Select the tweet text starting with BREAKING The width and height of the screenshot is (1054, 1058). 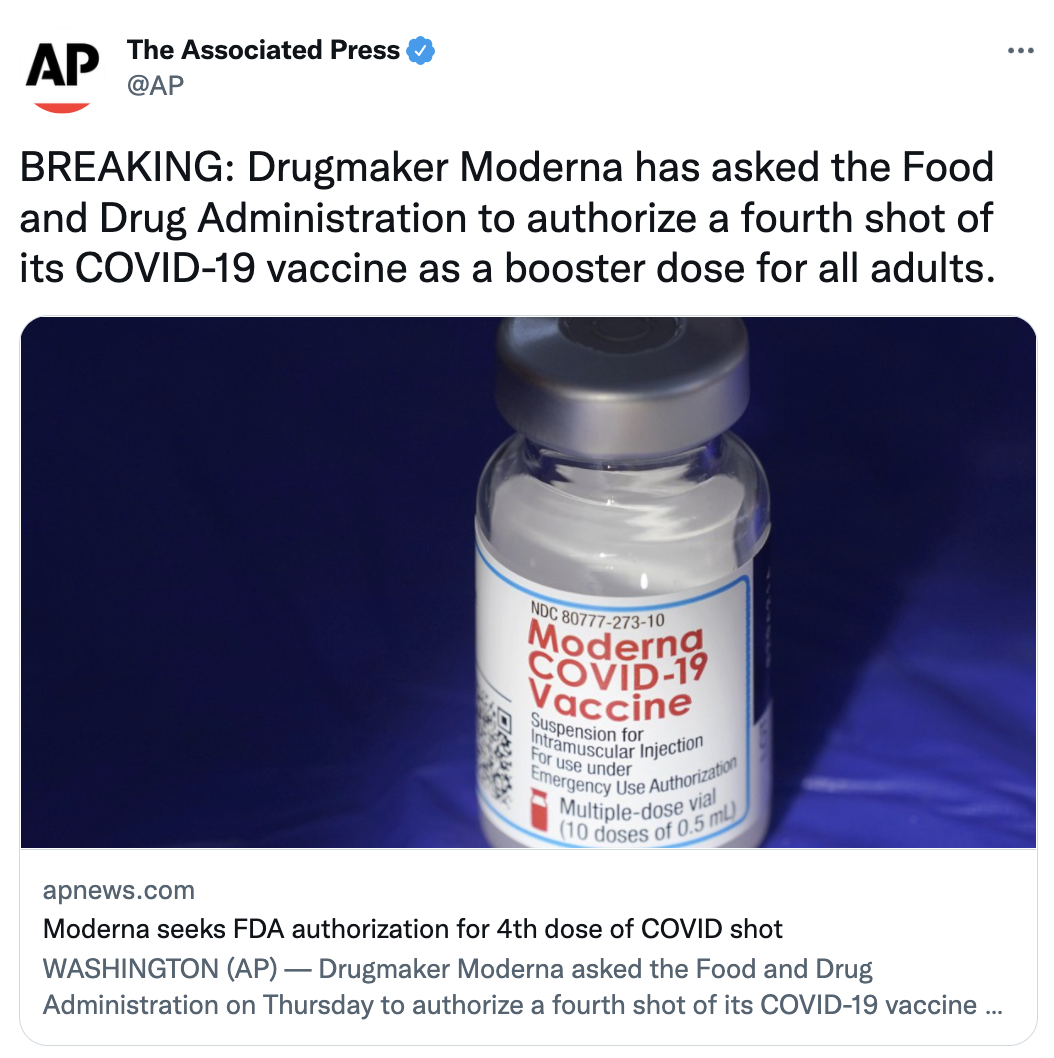[507, 217]
